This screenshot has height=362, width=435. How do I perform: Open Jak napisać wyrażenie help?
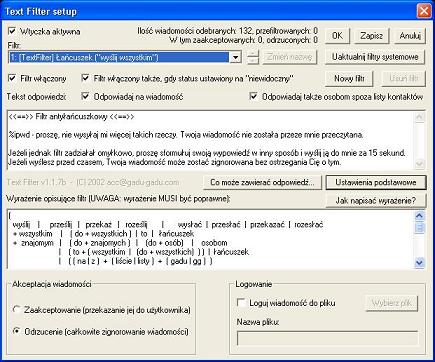(x=376, y=201)
